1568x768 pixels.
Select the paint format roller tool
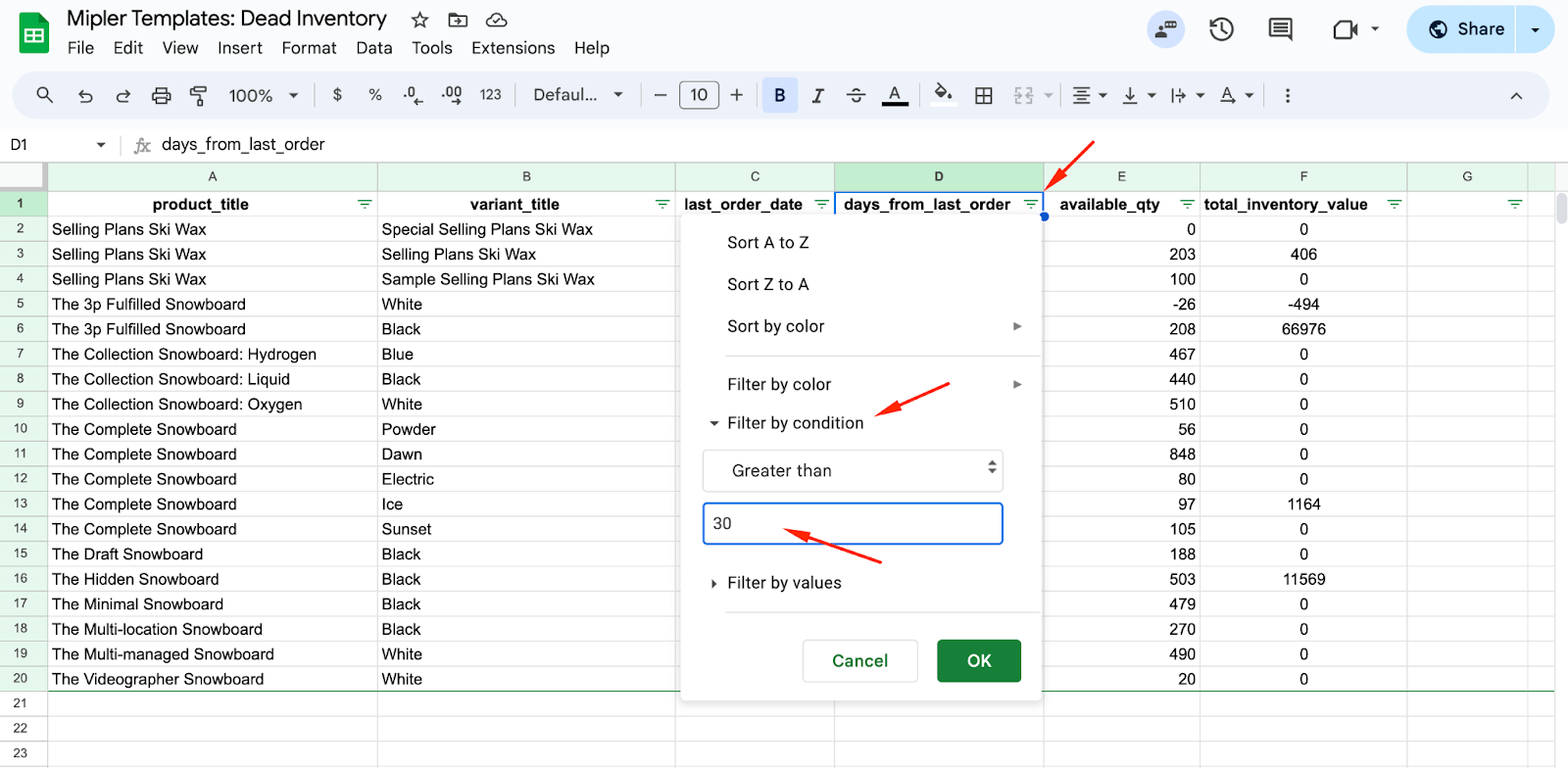[x=198, y=95]
